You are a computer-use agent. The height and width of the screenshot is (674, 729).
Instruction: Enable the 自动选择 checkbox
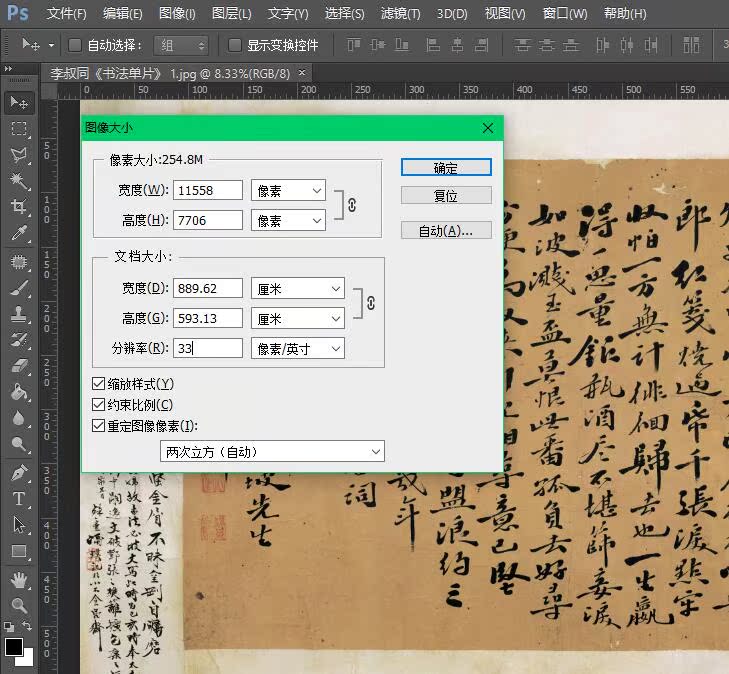pos(74,45)
